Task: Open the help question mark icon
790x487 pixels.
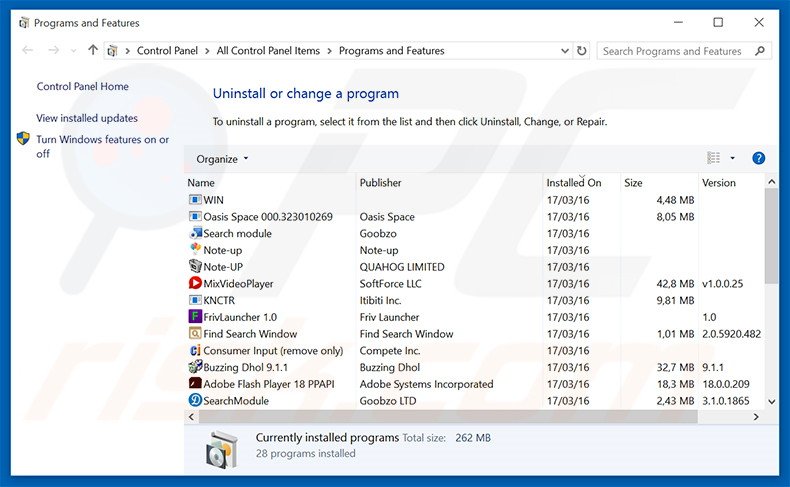Action: (758, 158)
